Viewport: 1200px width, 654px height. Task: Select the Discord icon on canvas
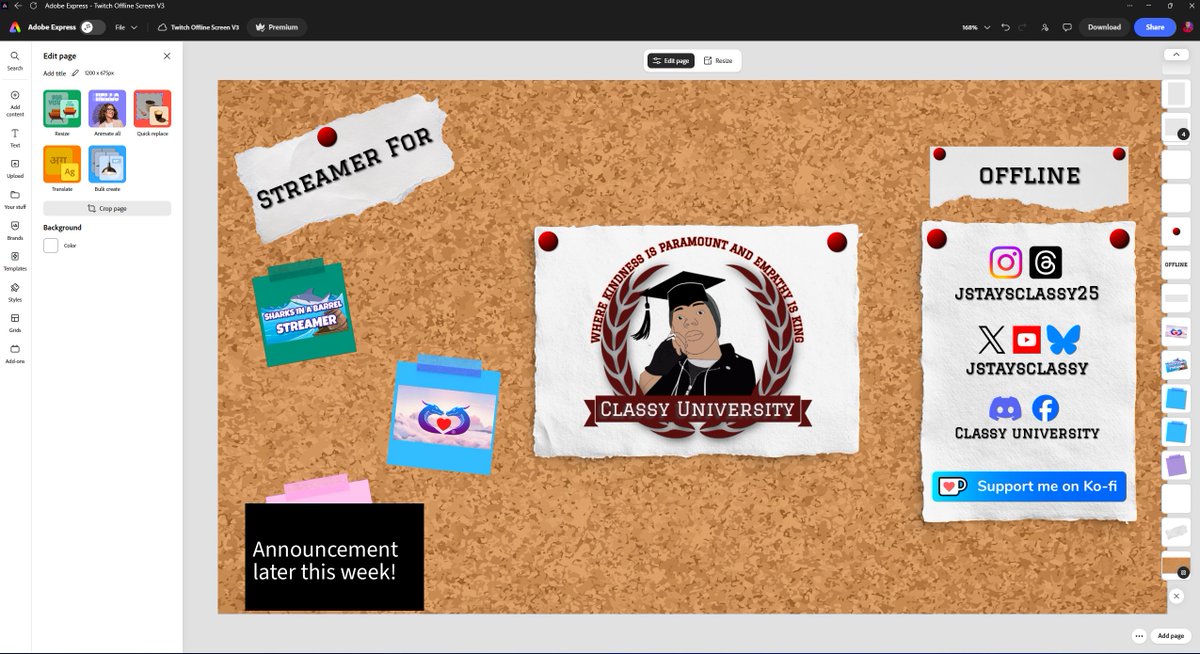1005,408
